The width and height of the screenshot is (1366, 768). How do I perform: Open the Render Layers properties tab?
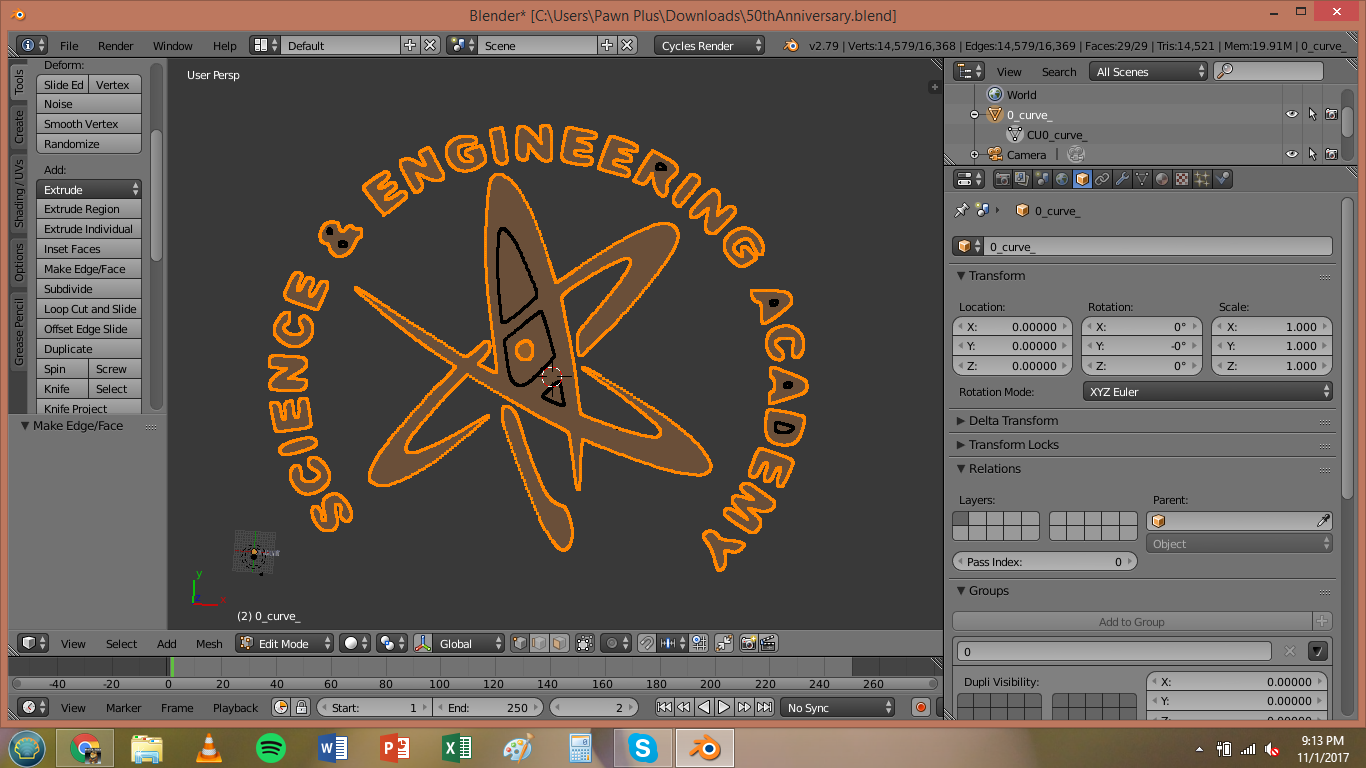pos(1022,179)
